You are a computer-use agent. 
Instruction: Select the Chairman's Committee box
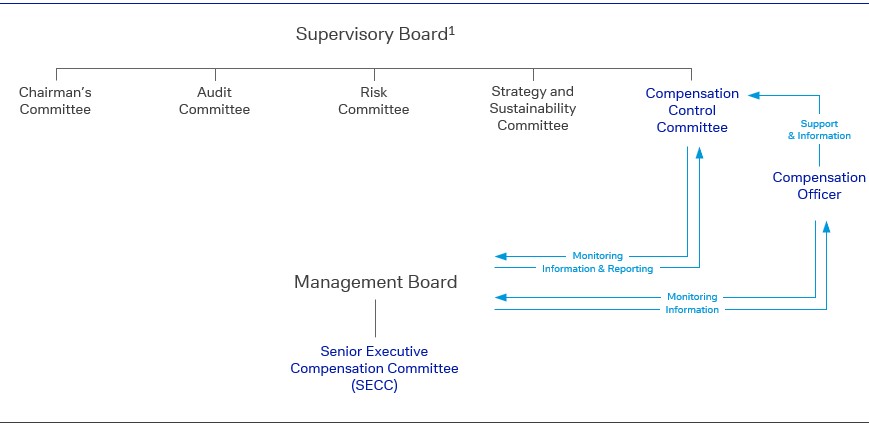[x=55, y=101]
